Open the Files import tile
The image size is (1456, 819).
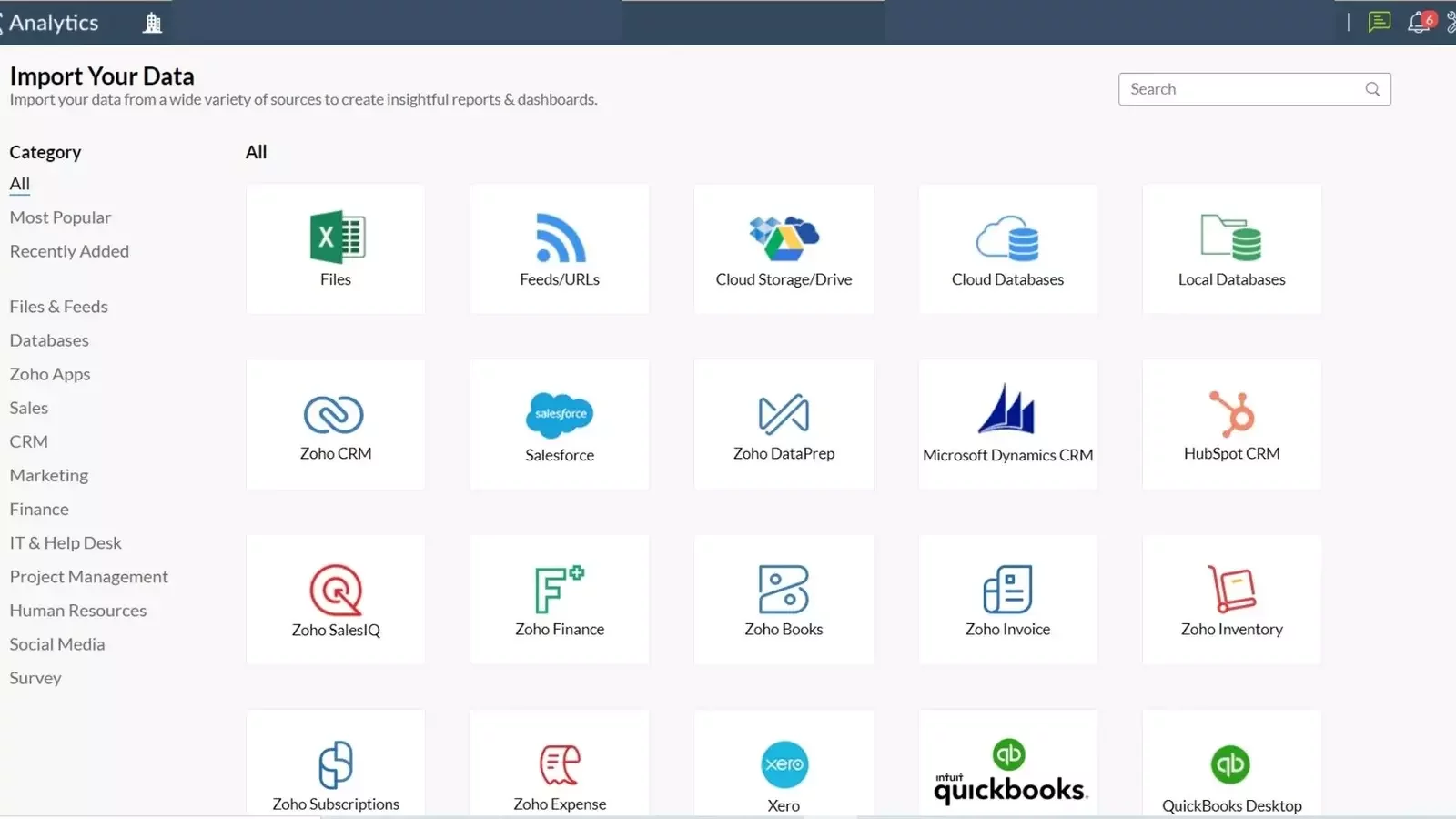[x=335, y=249]
